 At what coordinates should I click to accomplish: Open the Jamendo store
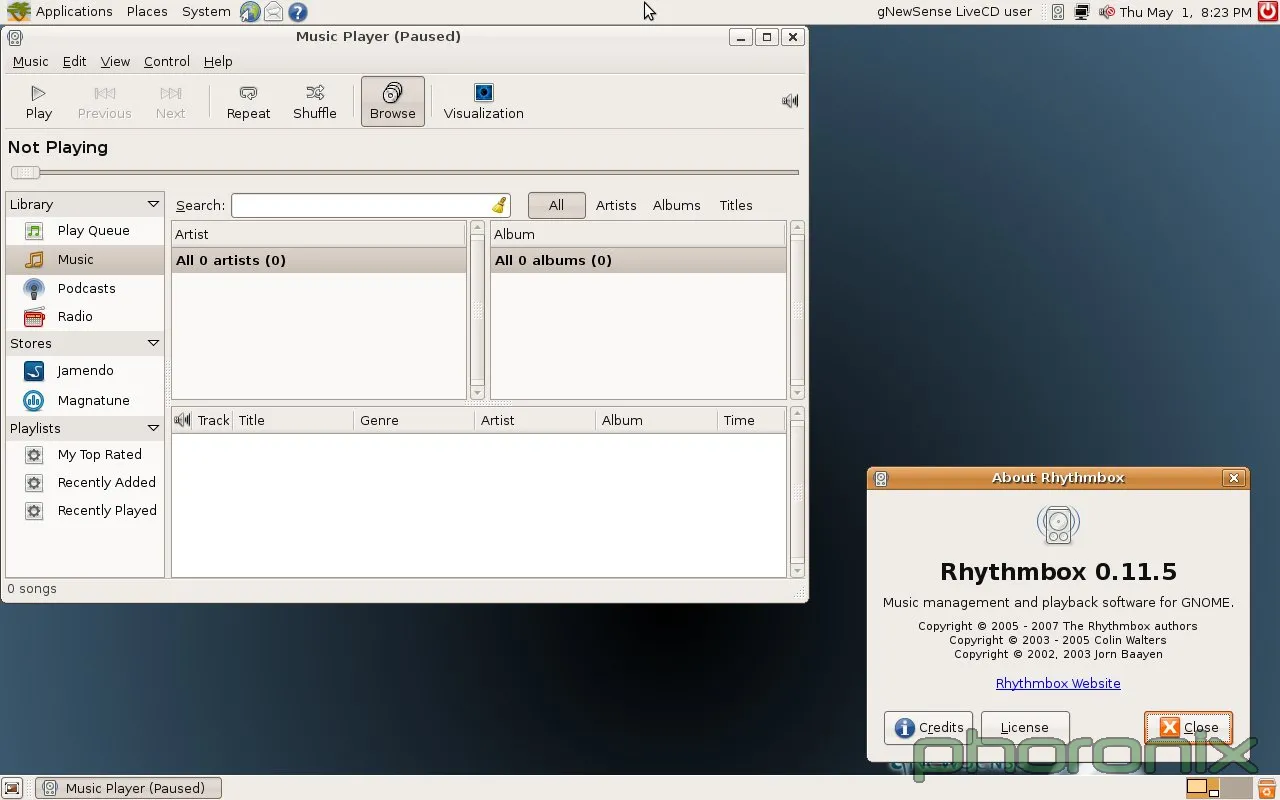(85, 371)
